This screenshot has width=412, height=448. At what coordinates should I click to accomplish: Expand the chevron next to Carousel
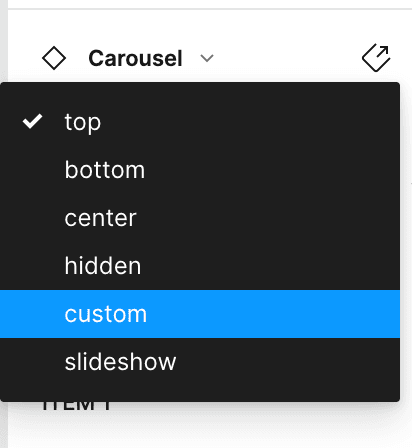click(207, 58)
